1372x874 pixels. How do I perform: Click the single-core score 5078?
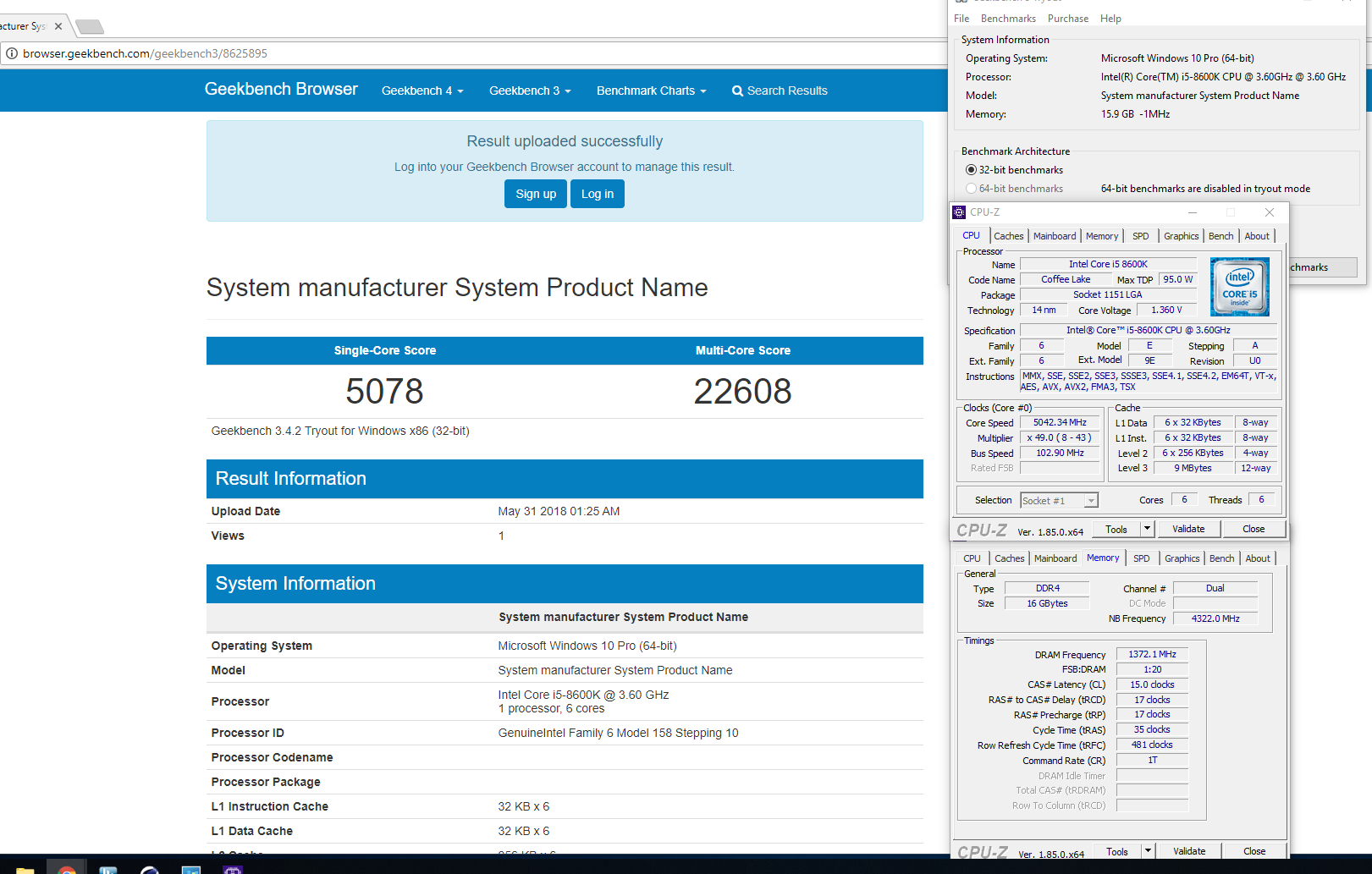[x=384, y=391]
